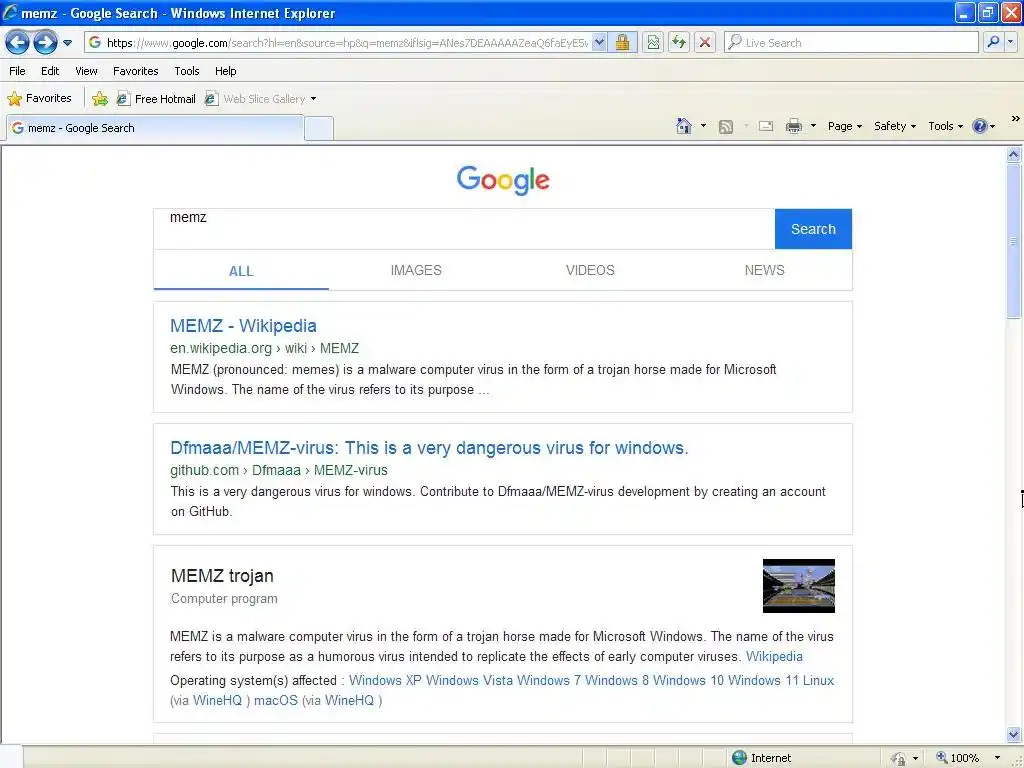Toggle the Compatibility View icon
Screen dimensions: 1024x768
(x=653, y=43)
